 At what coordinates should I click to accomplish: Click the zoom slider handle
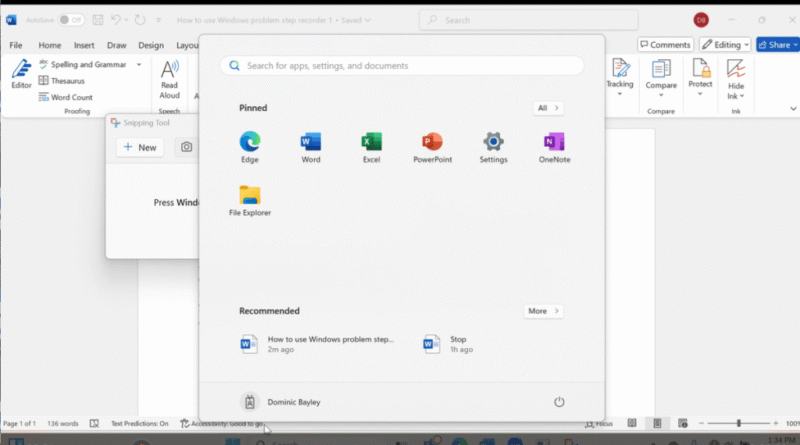[x=738, y=423]
